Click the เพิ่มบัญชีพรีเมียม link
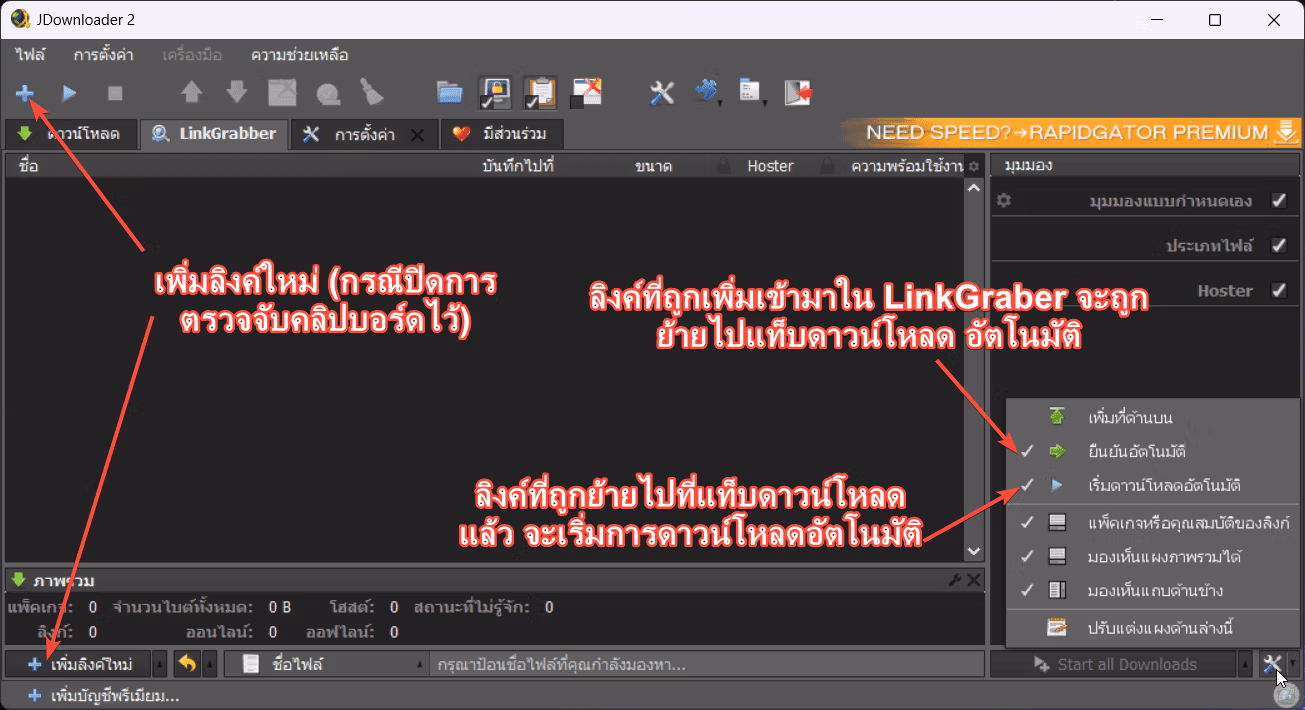Screen dimensions: 1305x710 (104, 695)
